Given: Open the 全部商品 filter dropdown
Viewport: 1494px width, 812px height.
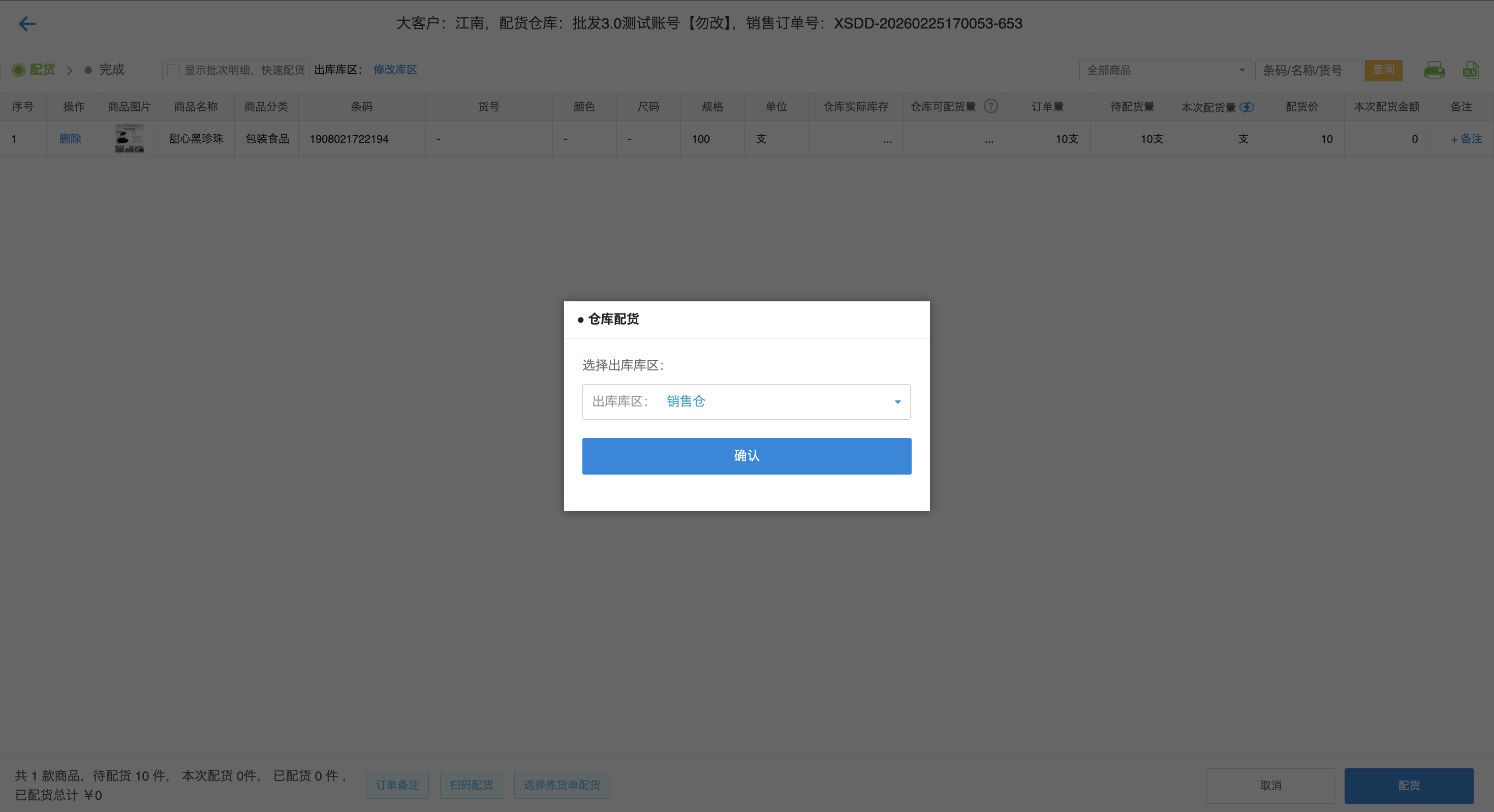Looking at the screenshot, I should 1165,70.
